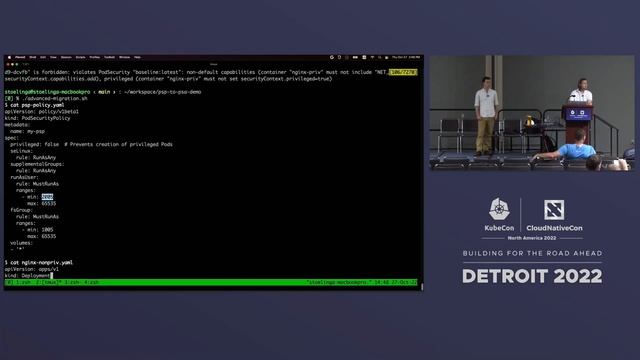The image size is (640, 360).
Task: Click 'max: 65535' under runAsUser ranges
Action: click(42, 203)
